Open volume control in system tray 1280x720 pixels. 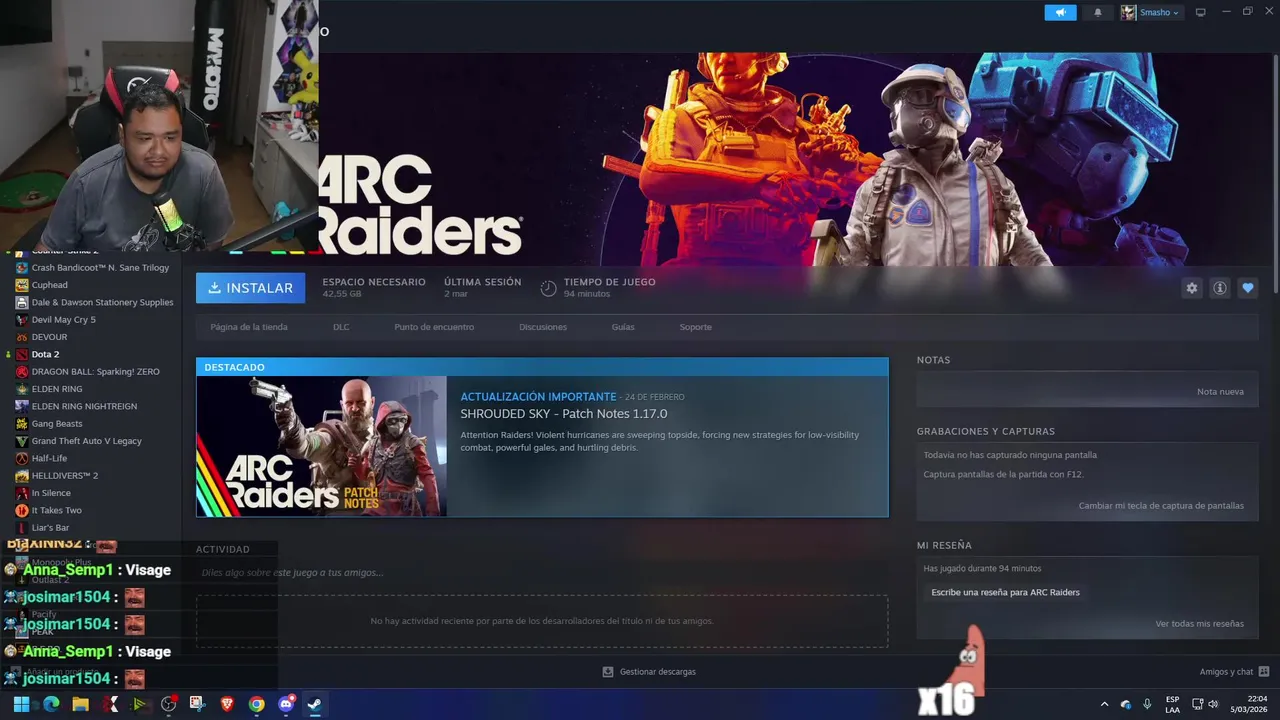click(1213, 704)
